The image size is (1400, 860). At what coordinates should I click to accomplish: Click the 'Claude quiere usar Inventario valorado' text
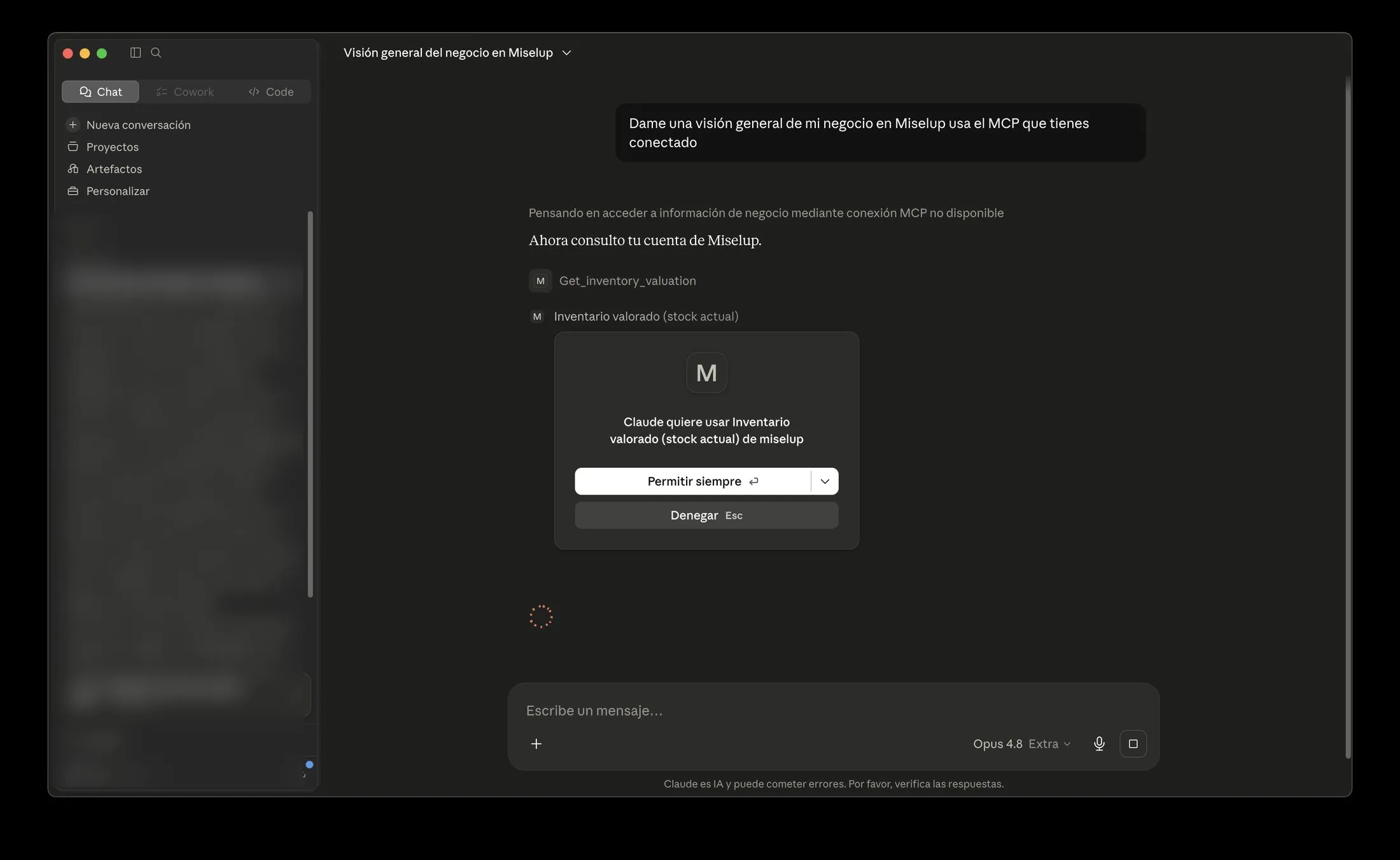coord(706,430)
